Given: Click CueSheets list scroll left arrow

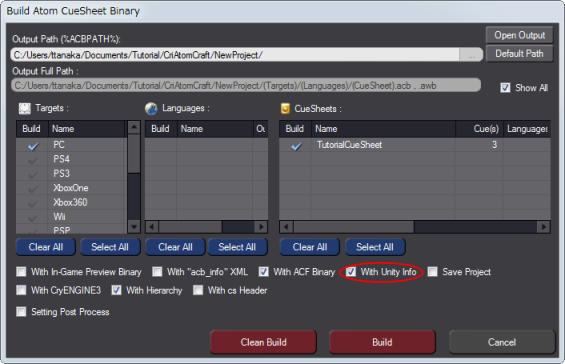Looking at the screenshot, I should (x=286, y=227).
